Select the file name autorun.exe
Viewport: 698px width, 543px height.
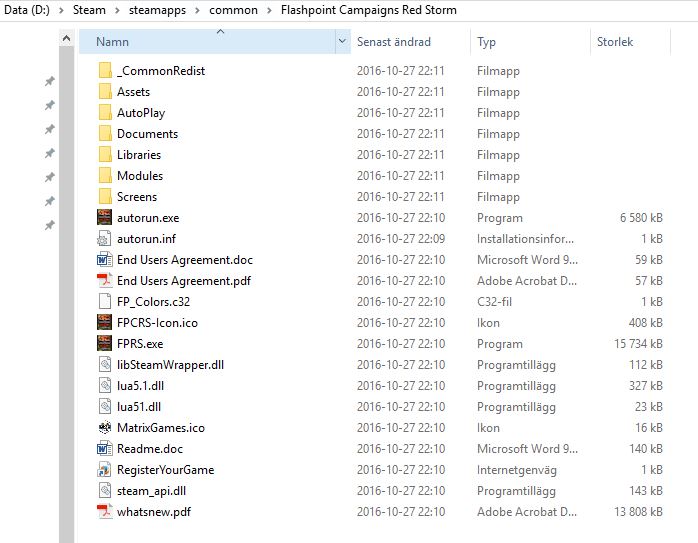click(148, 218)
